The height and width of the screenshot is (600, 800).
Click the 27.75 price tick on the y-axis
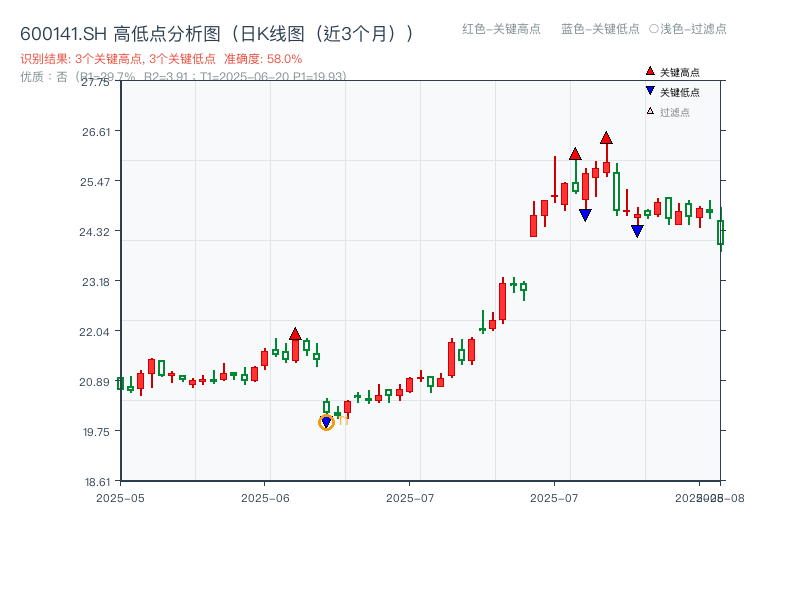coord(95,85)
